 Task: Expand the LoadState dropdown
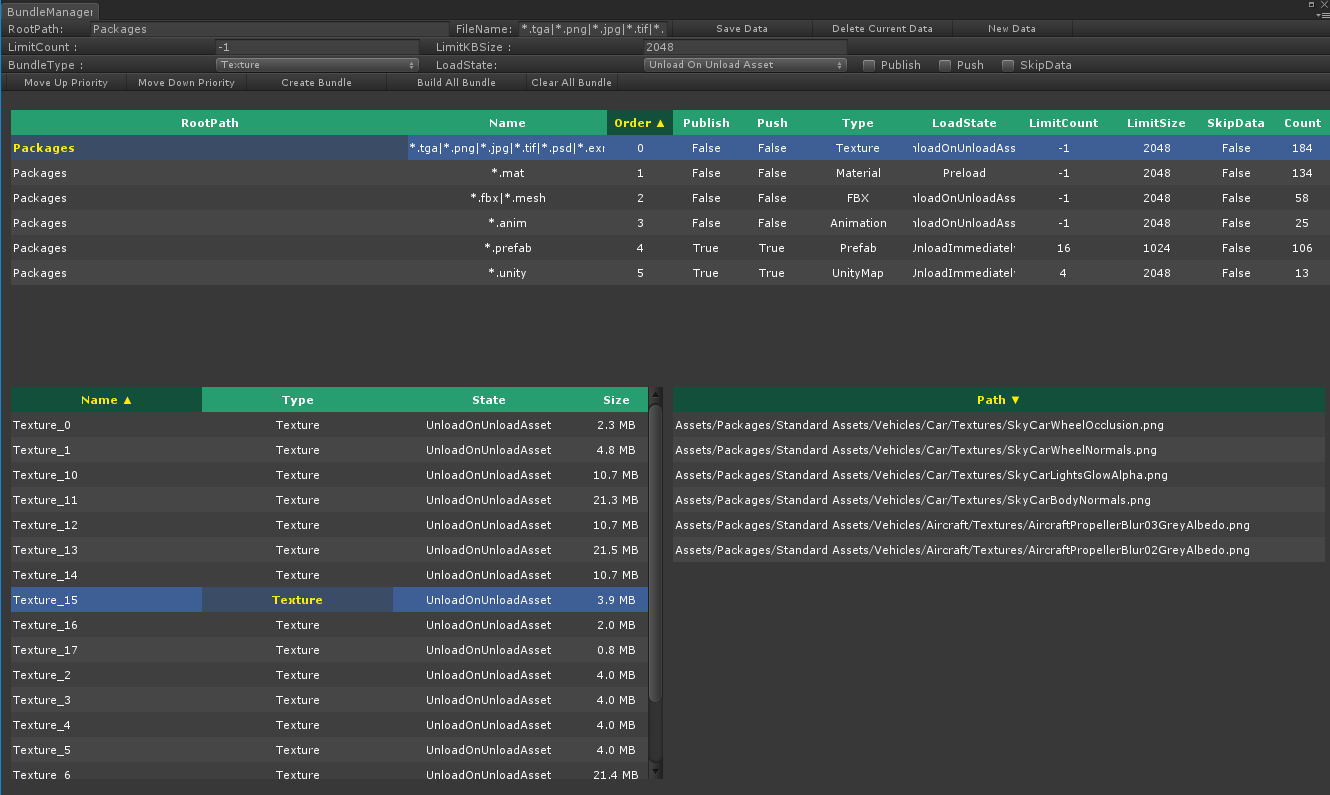745,65
